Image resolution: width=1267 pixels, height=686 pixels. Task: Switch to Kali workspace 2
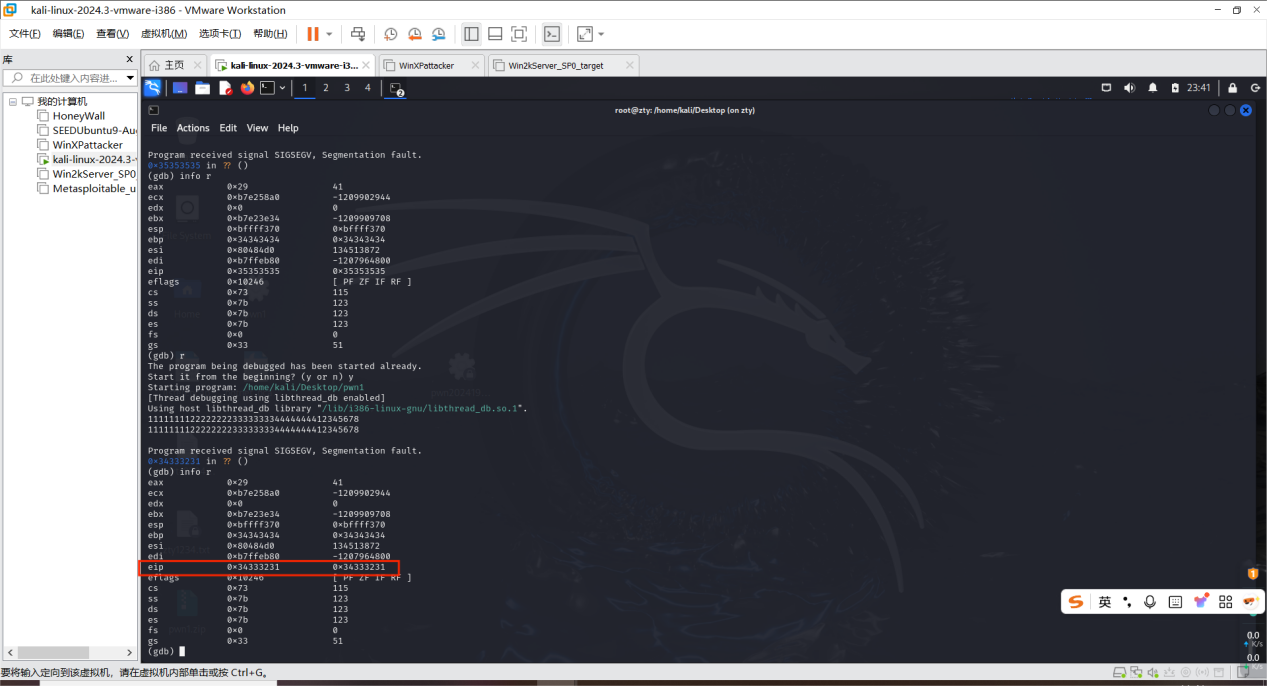[x=325, y=88]
